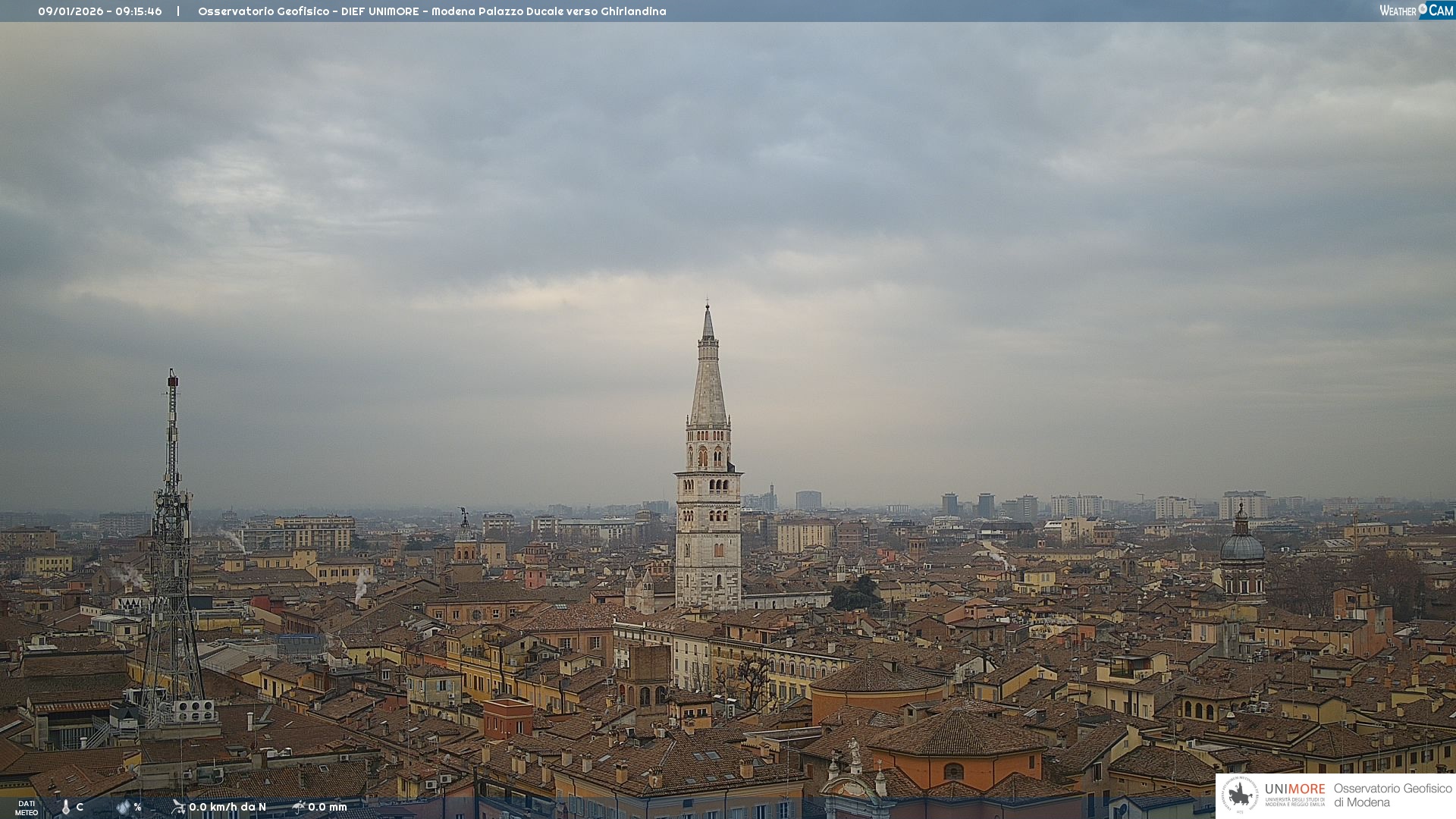1456x819 pixels.
Task: Click the grey church dome on right
Action: 1241,548
